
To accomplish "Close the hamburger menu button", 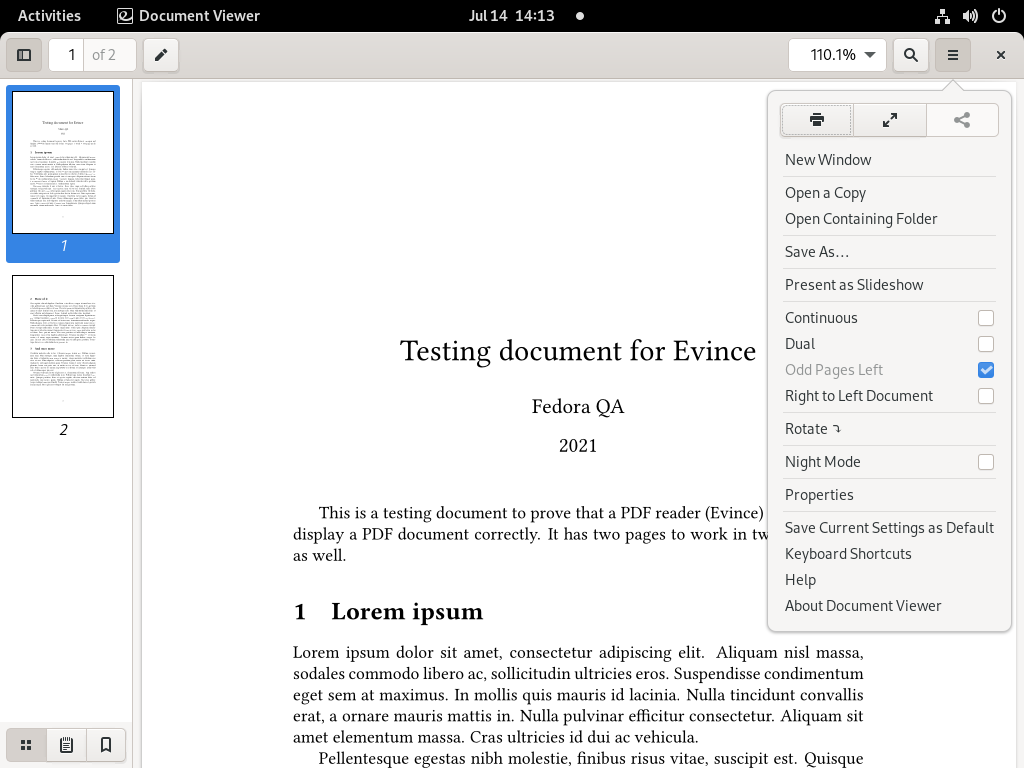I will [953, 55].
